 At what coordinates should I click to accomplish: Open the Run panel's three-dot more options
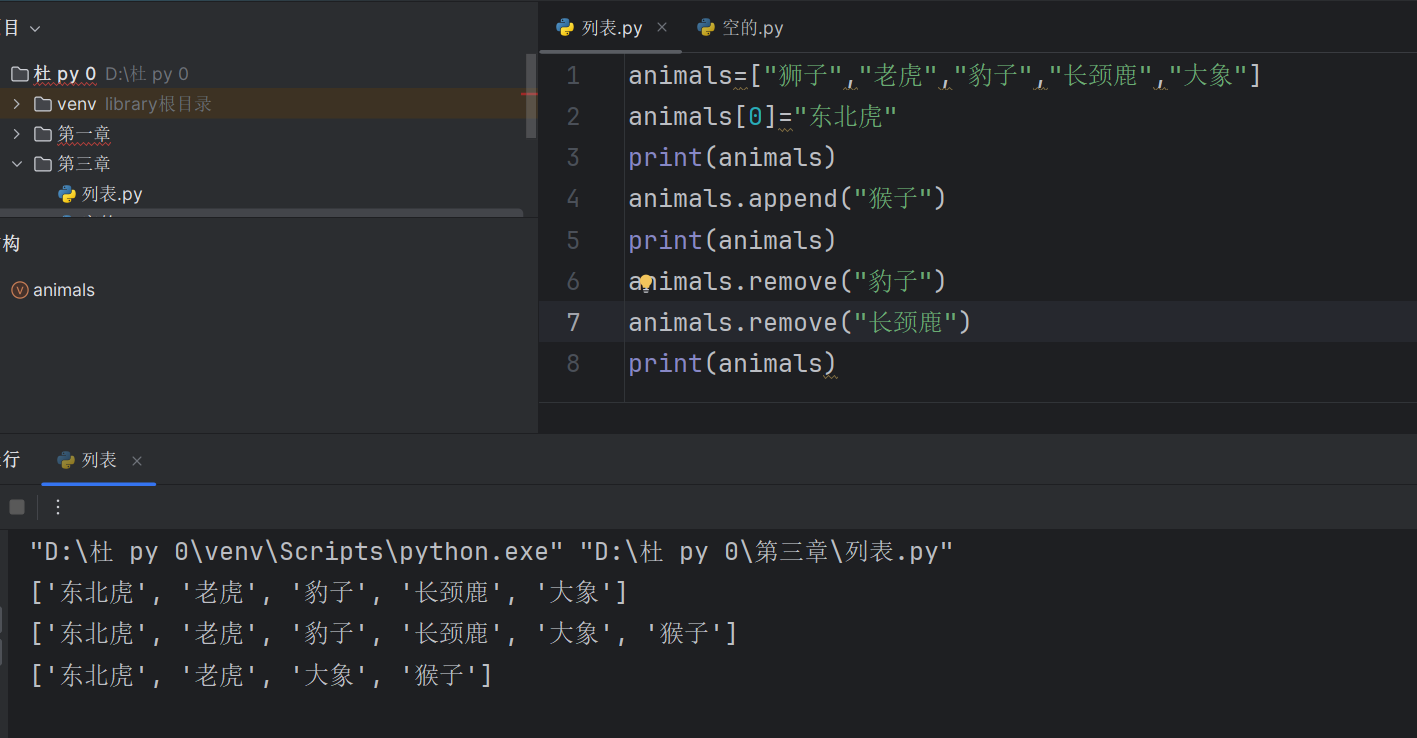[x=58, y=507]
